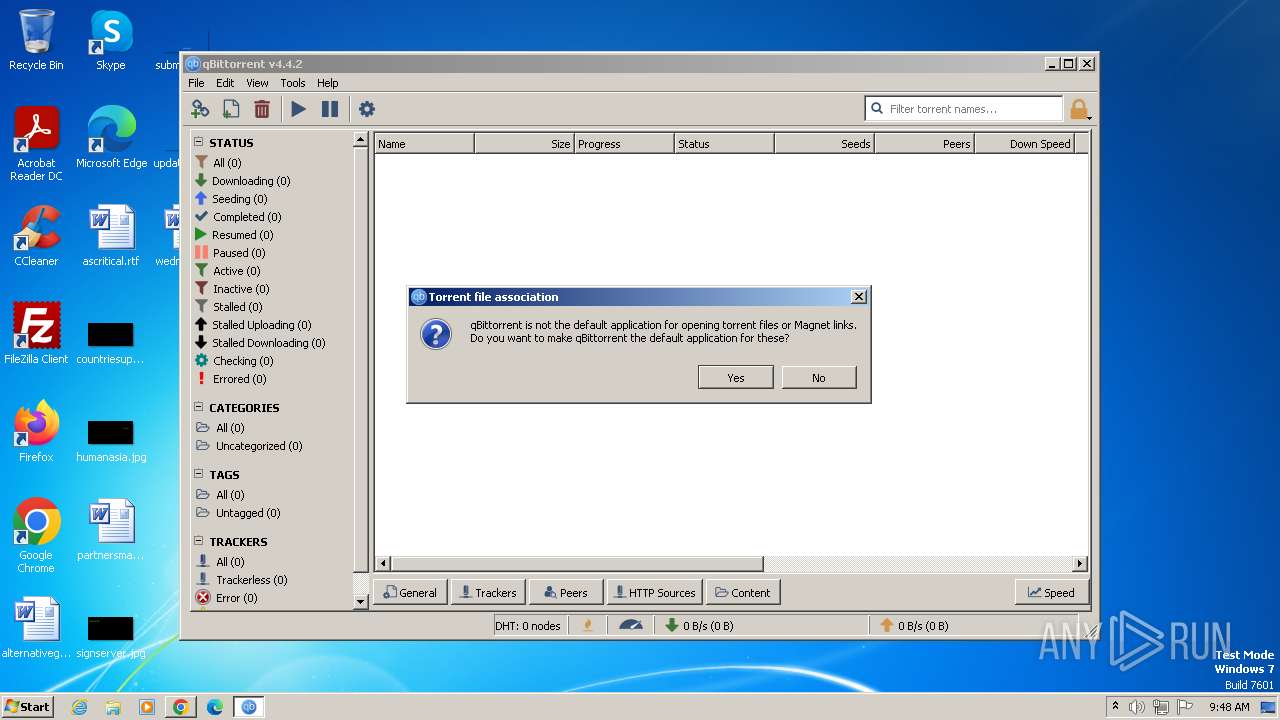Click the Resume play toolbar icon

tap(298, 109)
